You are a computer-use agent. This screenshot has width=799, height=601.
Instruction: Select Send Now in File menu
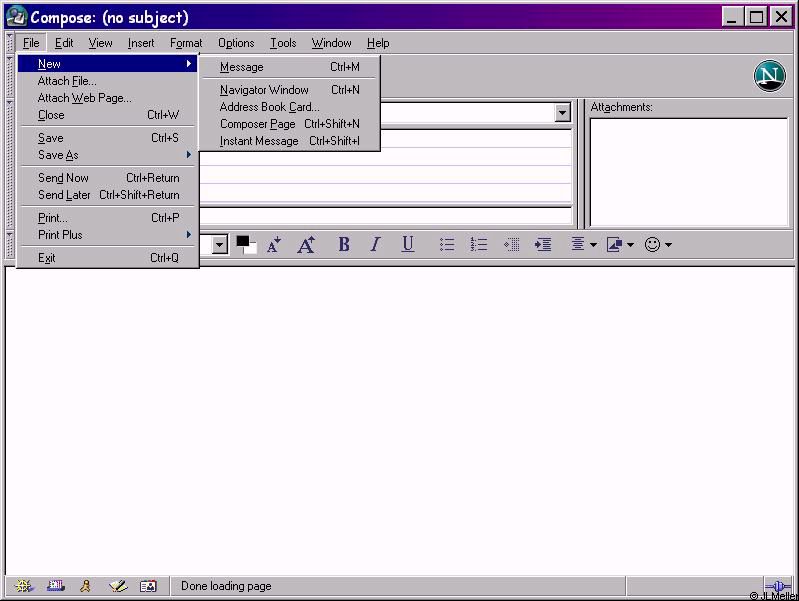pos(108,178)
